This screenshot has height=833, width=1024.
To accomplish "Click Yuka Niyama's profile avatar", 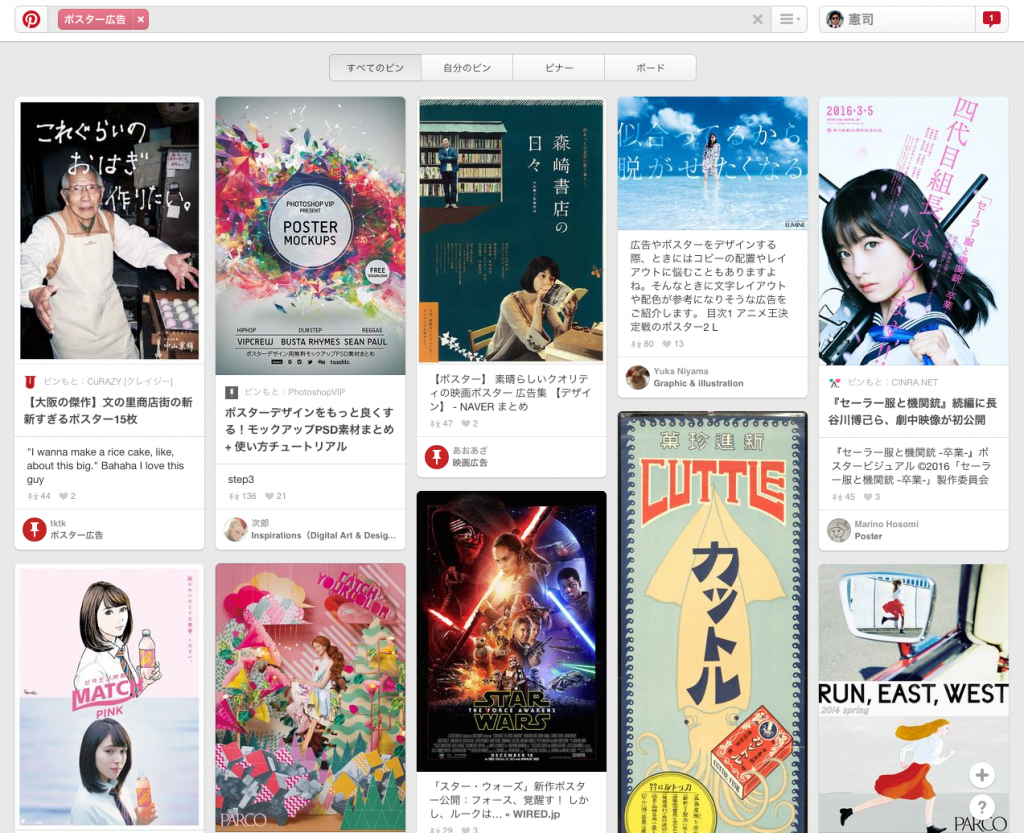I will [x=638, y=377].
